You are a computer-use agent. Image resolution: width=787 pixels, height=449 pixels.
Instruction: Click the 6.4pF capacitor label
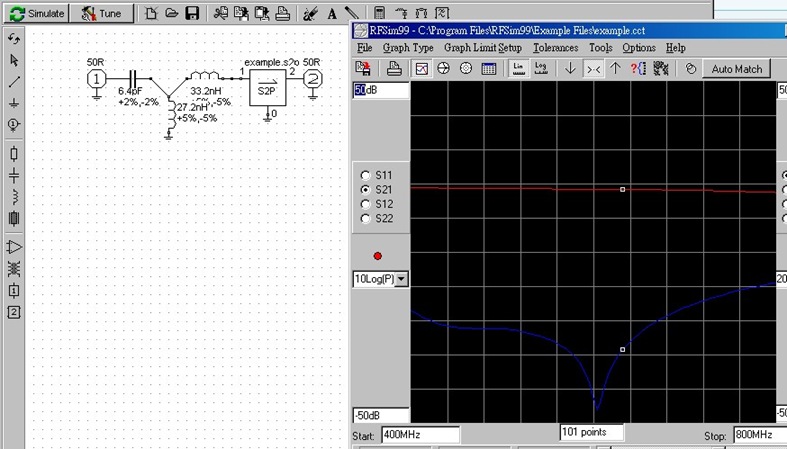(130, 91)
